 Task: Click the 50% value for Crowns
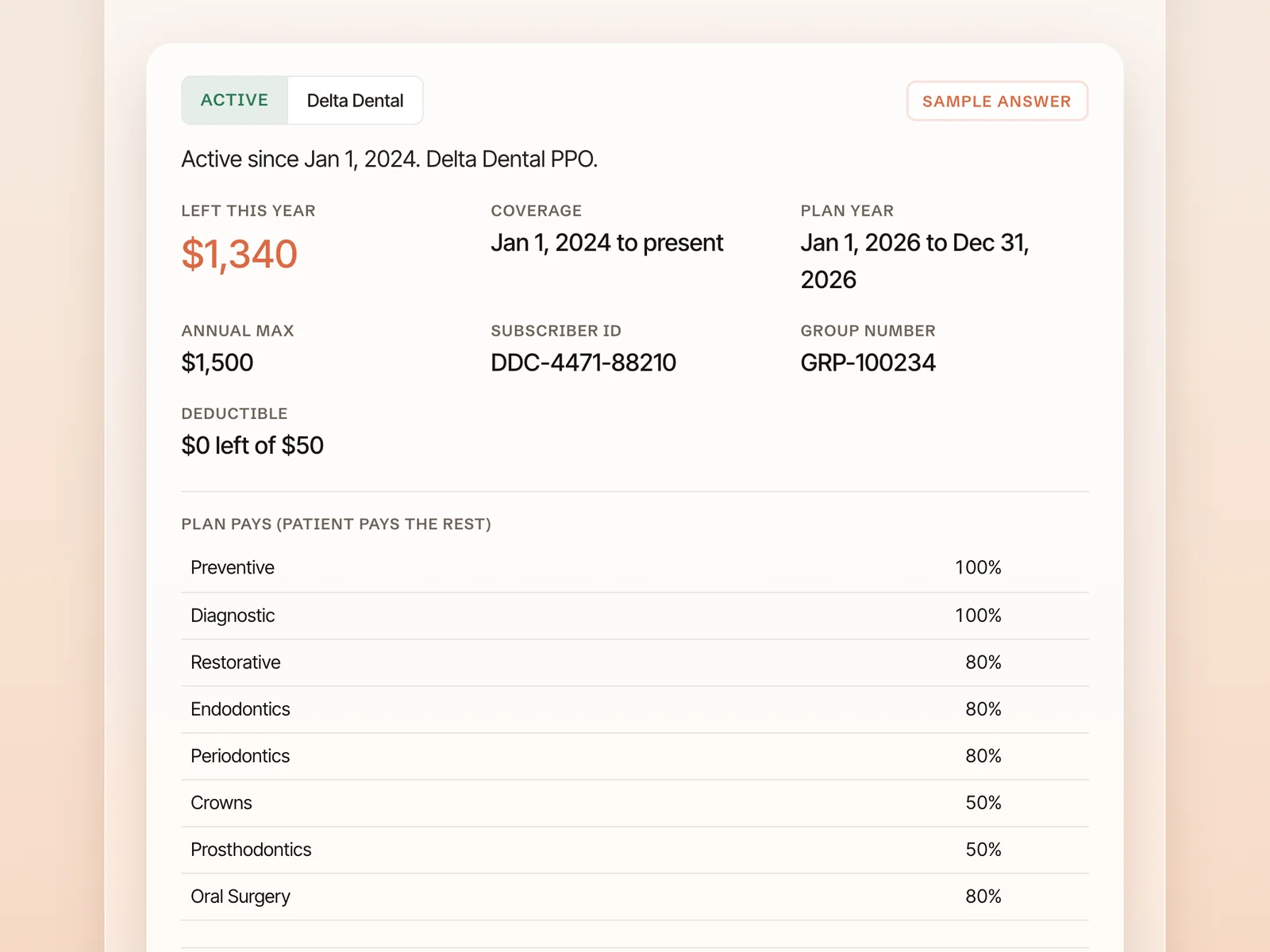click(983, 803)
